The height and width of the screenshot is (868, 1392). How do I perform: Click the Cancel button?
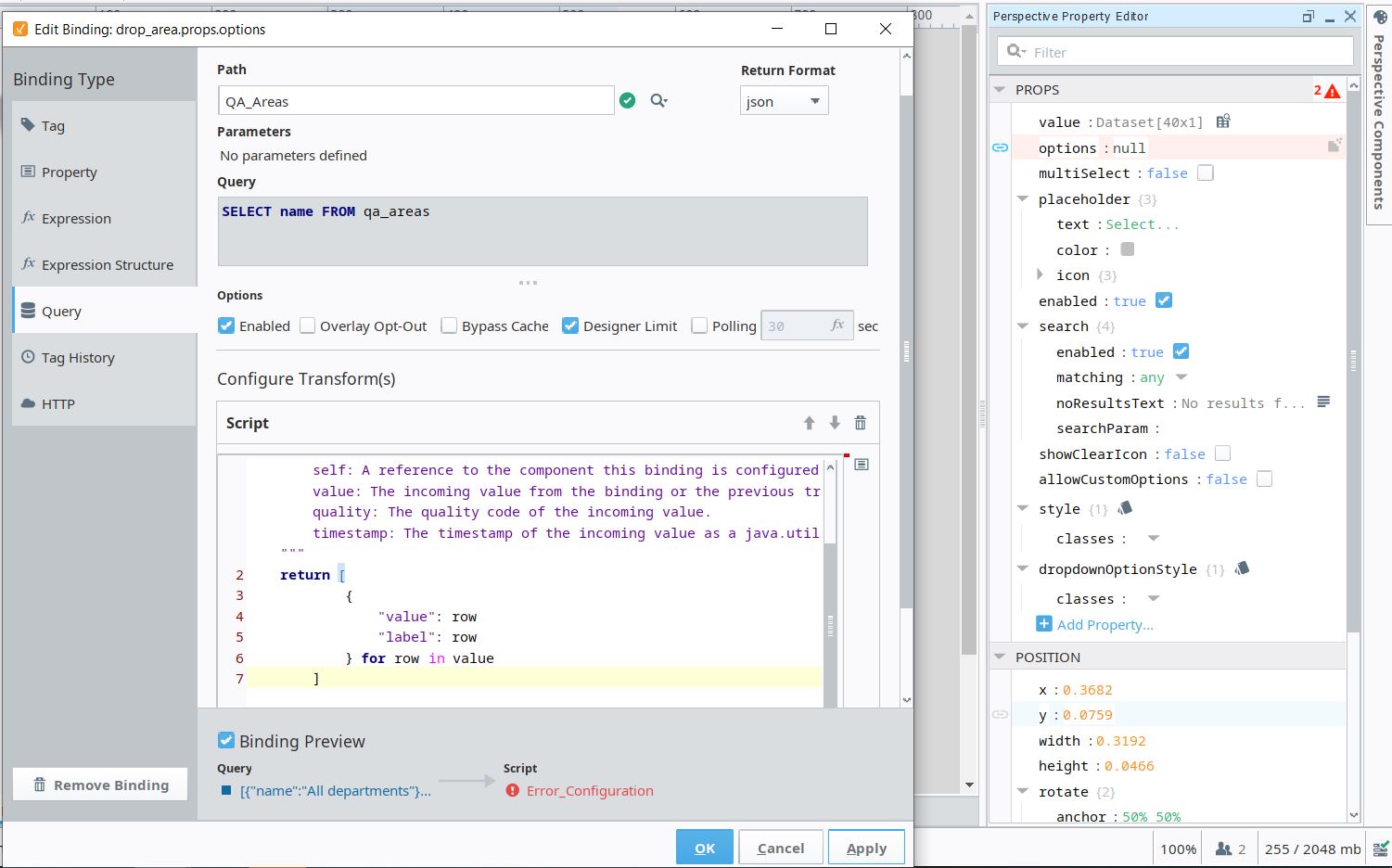point(780,848)
